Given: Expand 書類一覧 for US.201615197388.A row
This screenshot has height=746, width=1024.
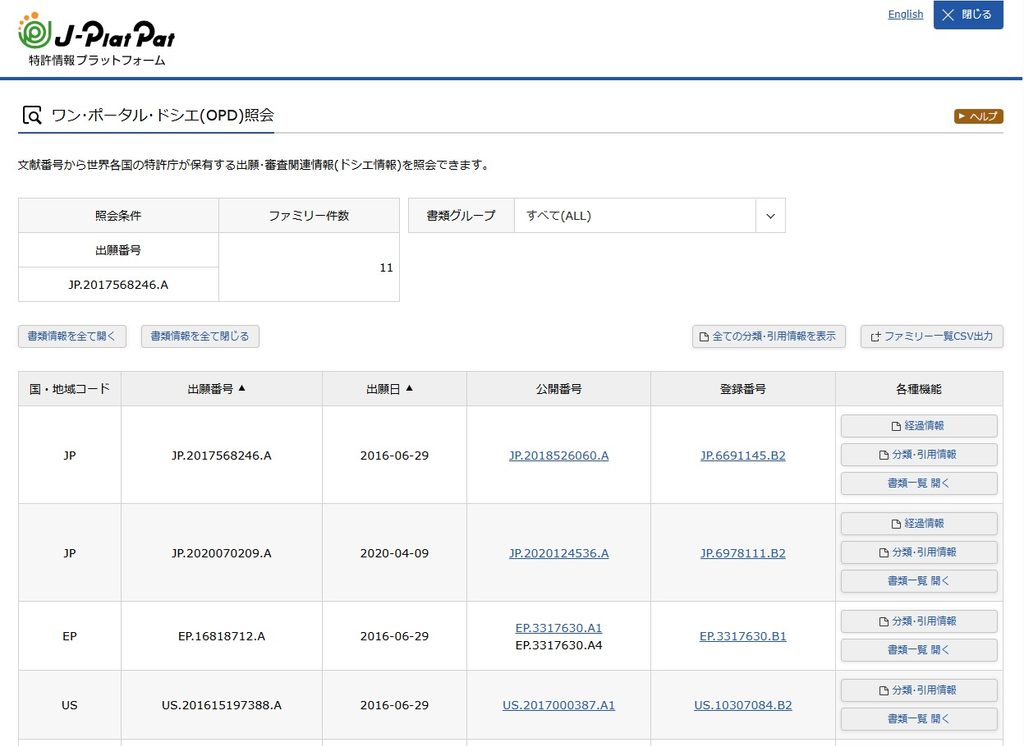Looking at the screenshot, I should pos(919,719).
